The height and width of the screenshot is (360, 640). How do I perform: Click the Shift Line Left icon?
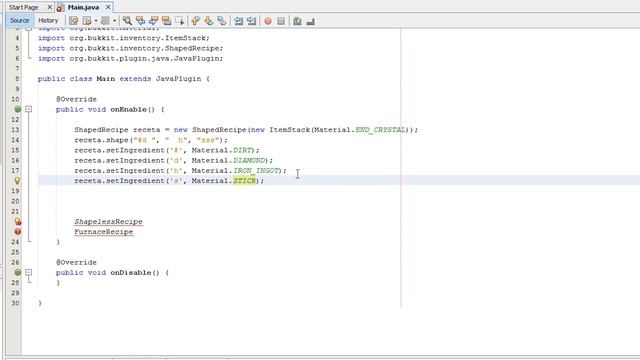pyautogui.click(x=238, y=21)
